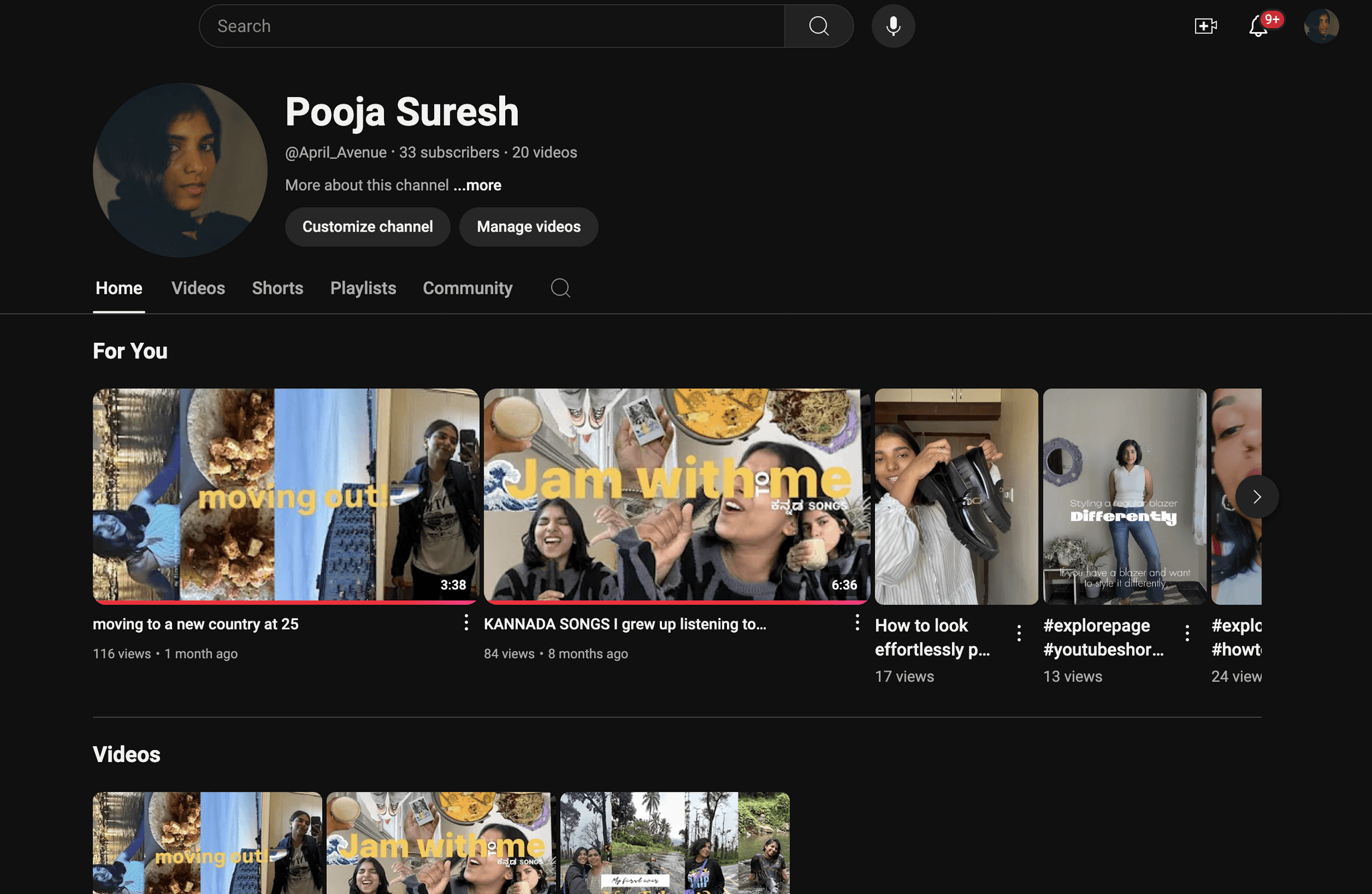The height and width of the screenshot is (894, 1372).
Task: Click Manage videos button
Action: (x=529, y=227)
